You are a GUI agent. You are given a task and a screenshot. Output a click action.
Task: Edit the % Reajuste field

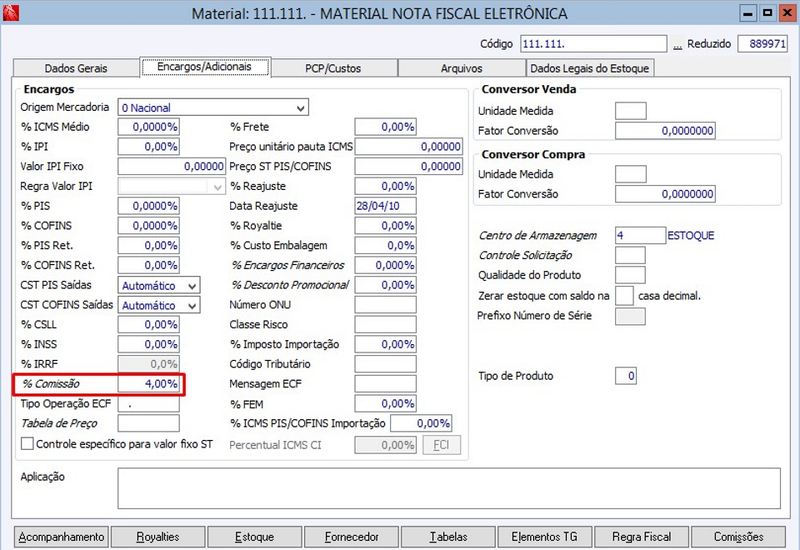pyautogui.click(x=386, y=186)
